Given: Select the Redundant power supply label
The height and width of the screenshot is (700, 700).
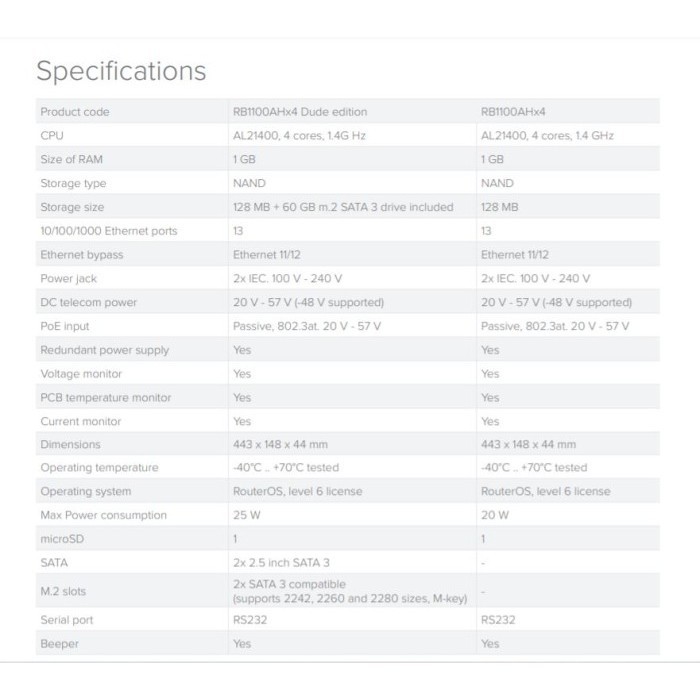Looking at the screenshot, I should click(x=105, y=350).
